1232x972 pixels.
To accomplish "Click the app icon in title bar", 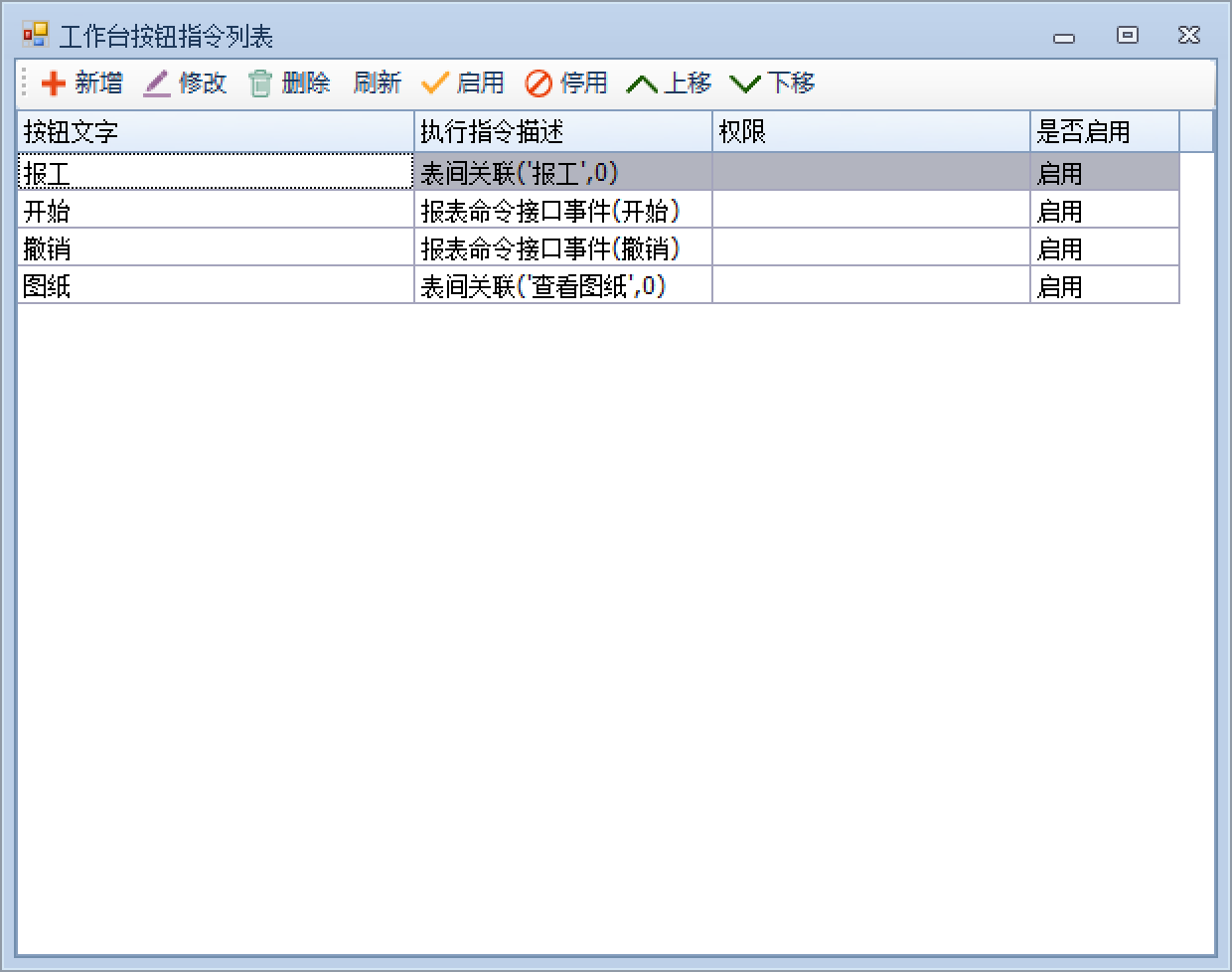I will point(36,36).
